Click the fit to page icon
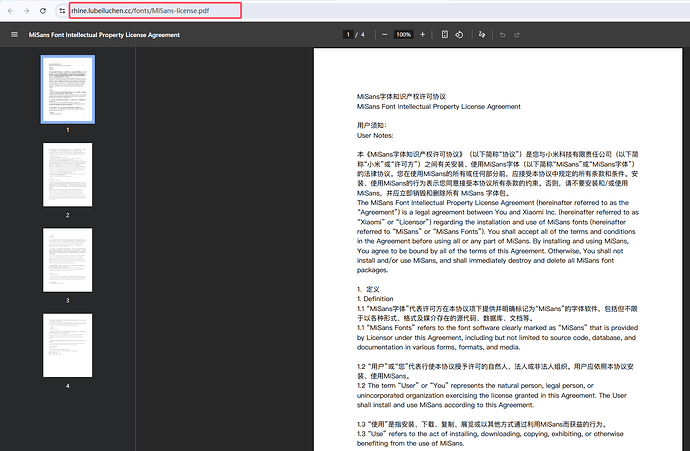This screenshot has width=690, height=451. (444, 34)
